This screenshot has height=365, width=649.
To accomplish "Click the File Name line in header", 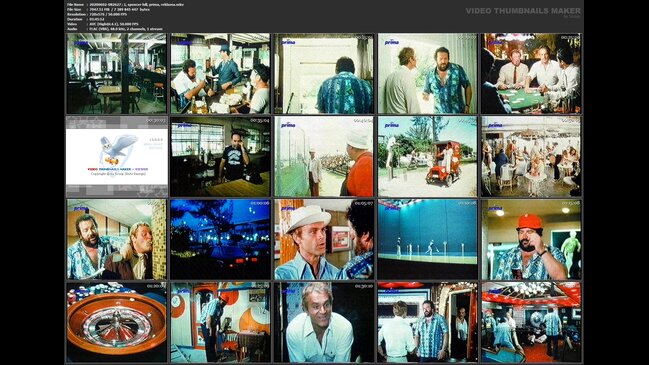I will 125,4.
